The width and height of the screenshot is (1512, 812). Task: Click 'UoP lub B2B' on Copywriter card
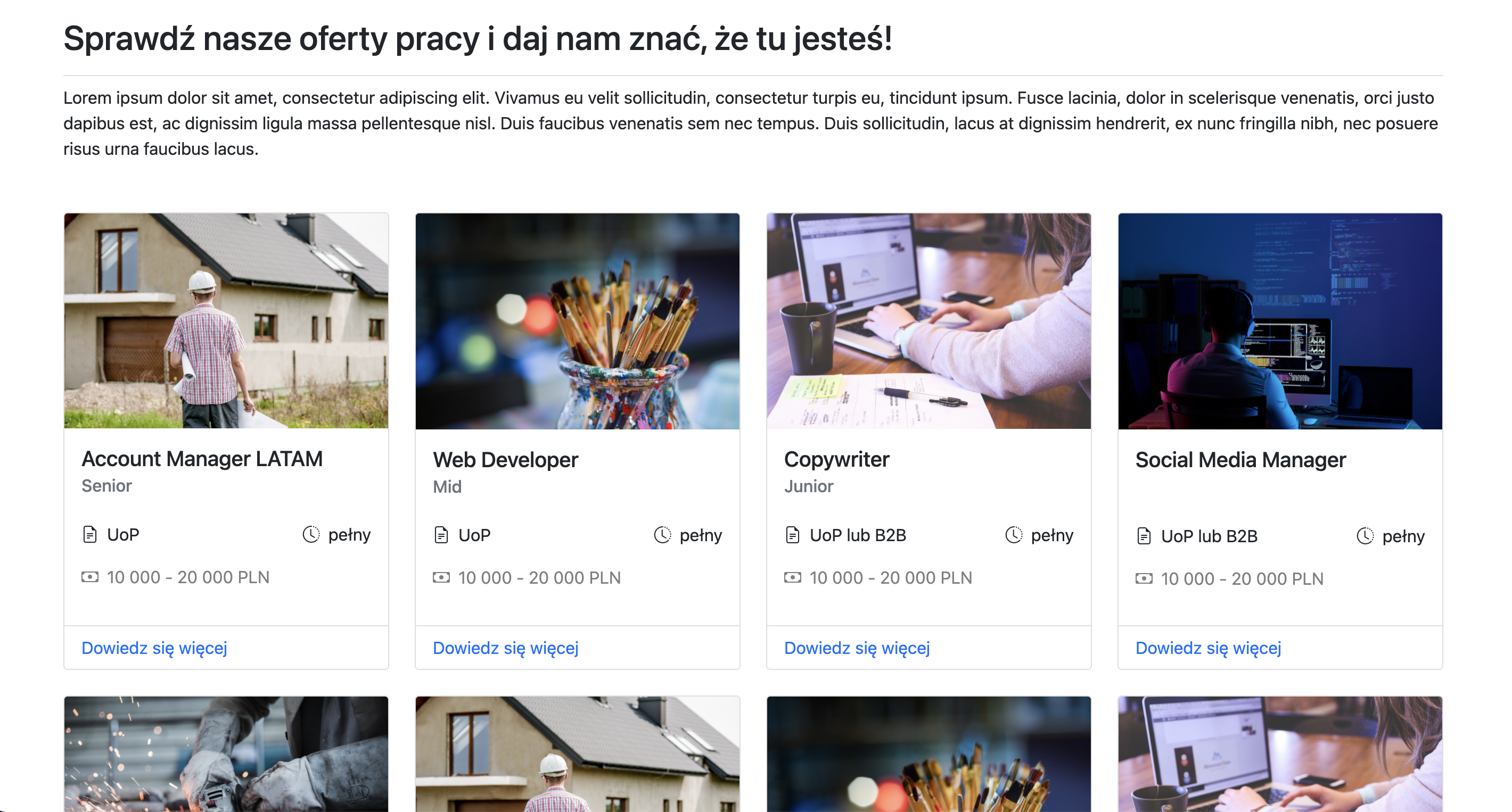[858, 535]
